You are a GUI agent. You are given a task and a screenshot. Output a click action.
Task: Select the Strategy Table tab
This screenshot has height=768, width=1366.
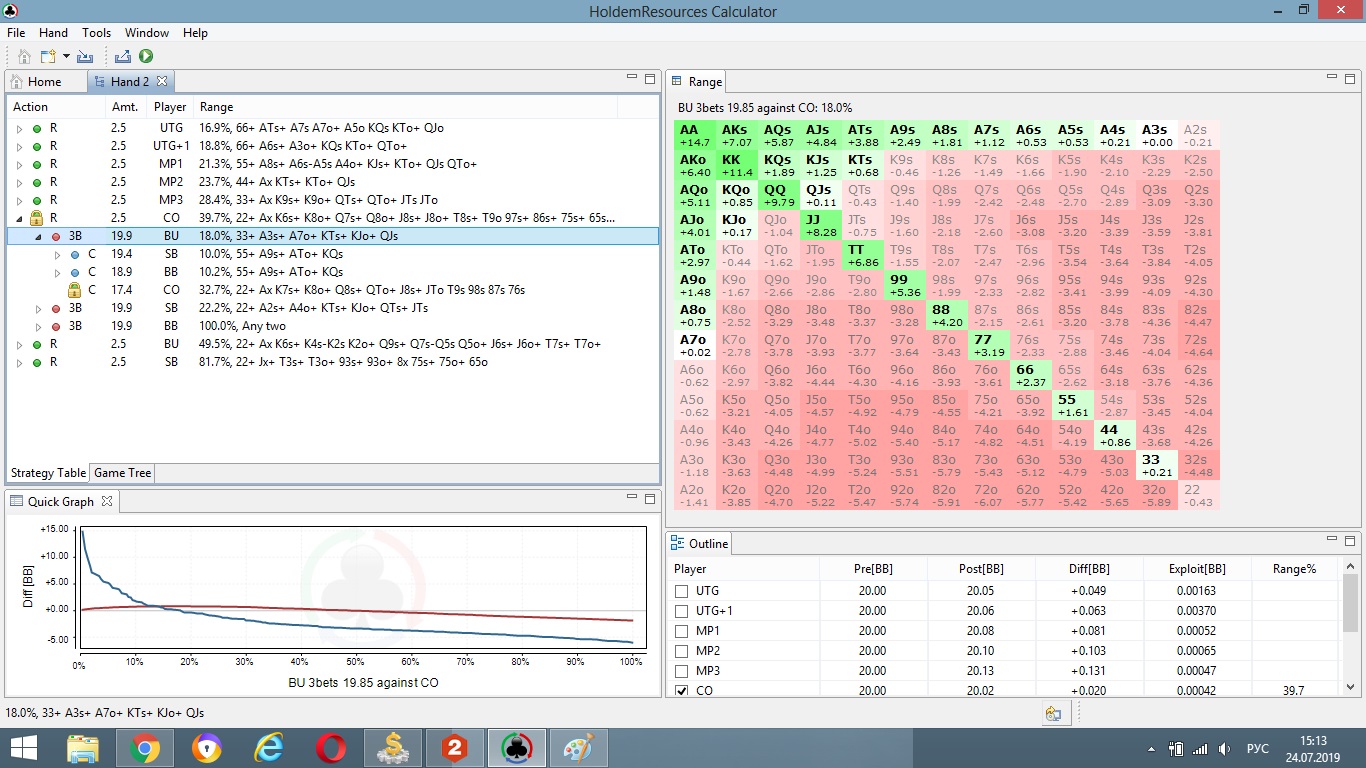(x=48, y=473)
